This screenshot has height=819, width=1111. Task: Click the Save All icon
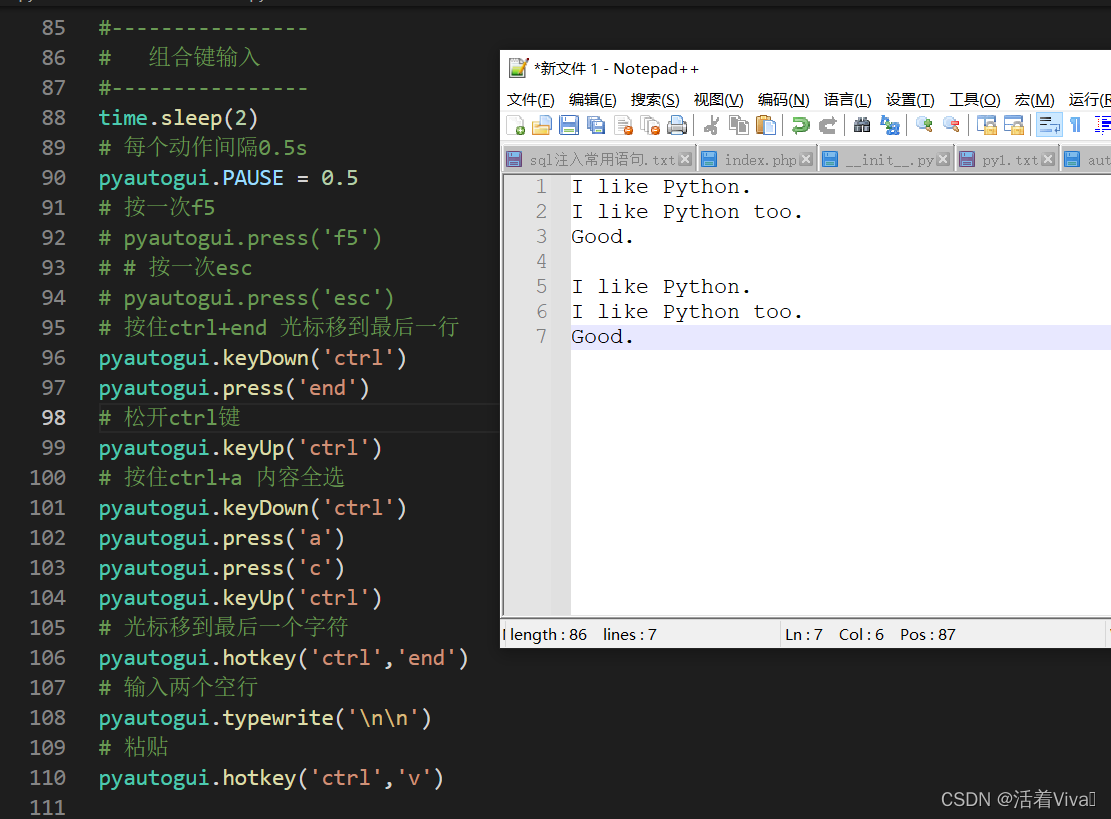click(596, 125)
